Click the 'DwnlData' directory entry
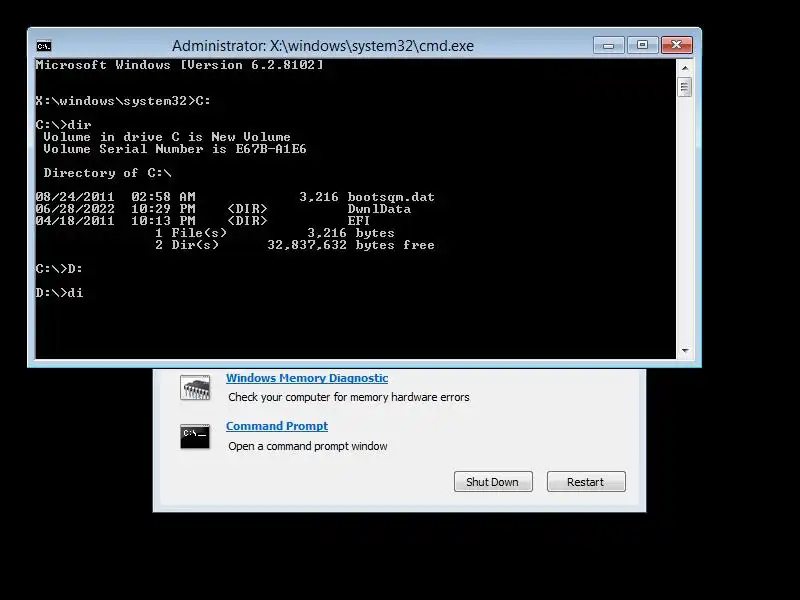 point(379,209)
